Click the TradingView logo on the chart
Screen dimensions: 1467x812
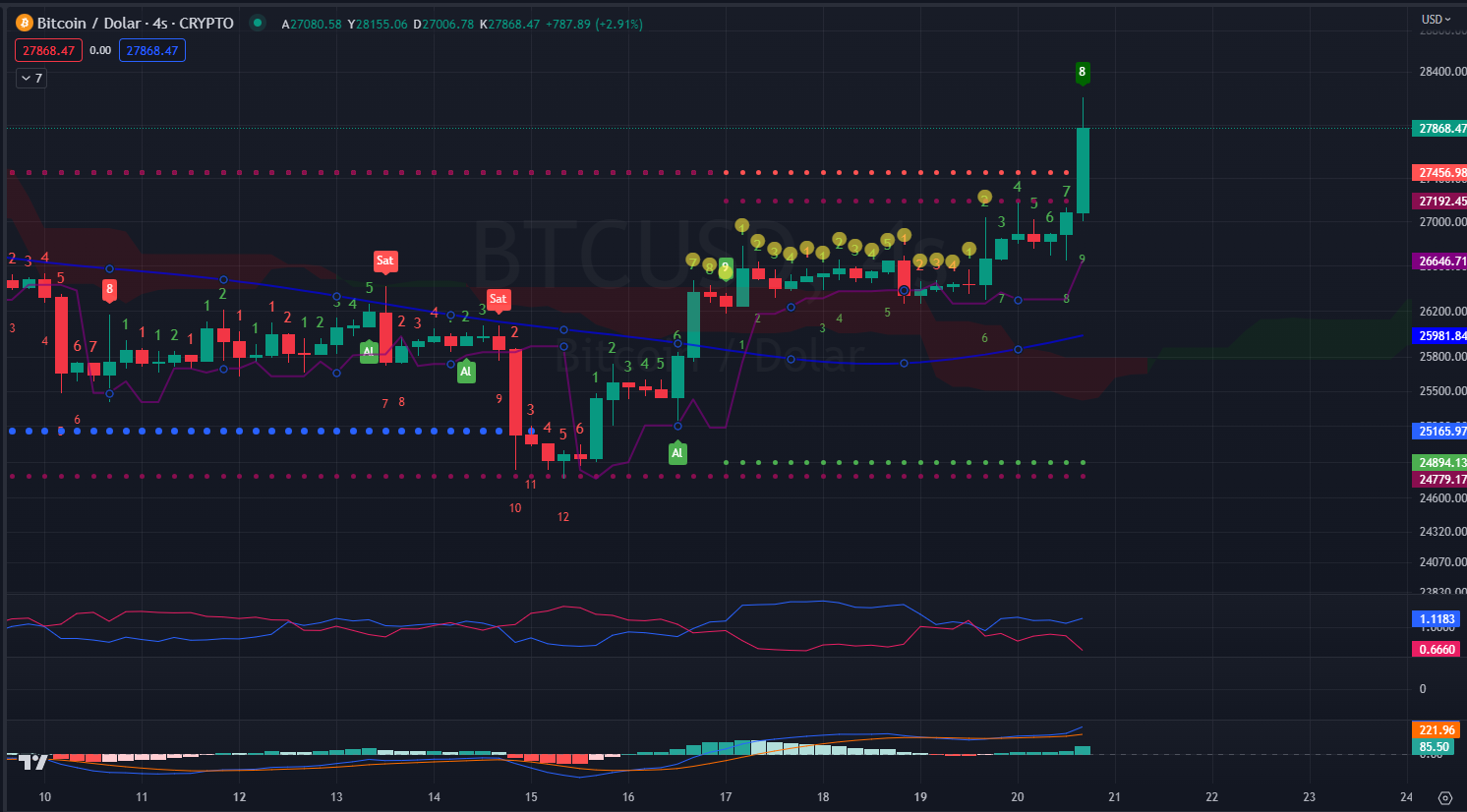(32, 761)
